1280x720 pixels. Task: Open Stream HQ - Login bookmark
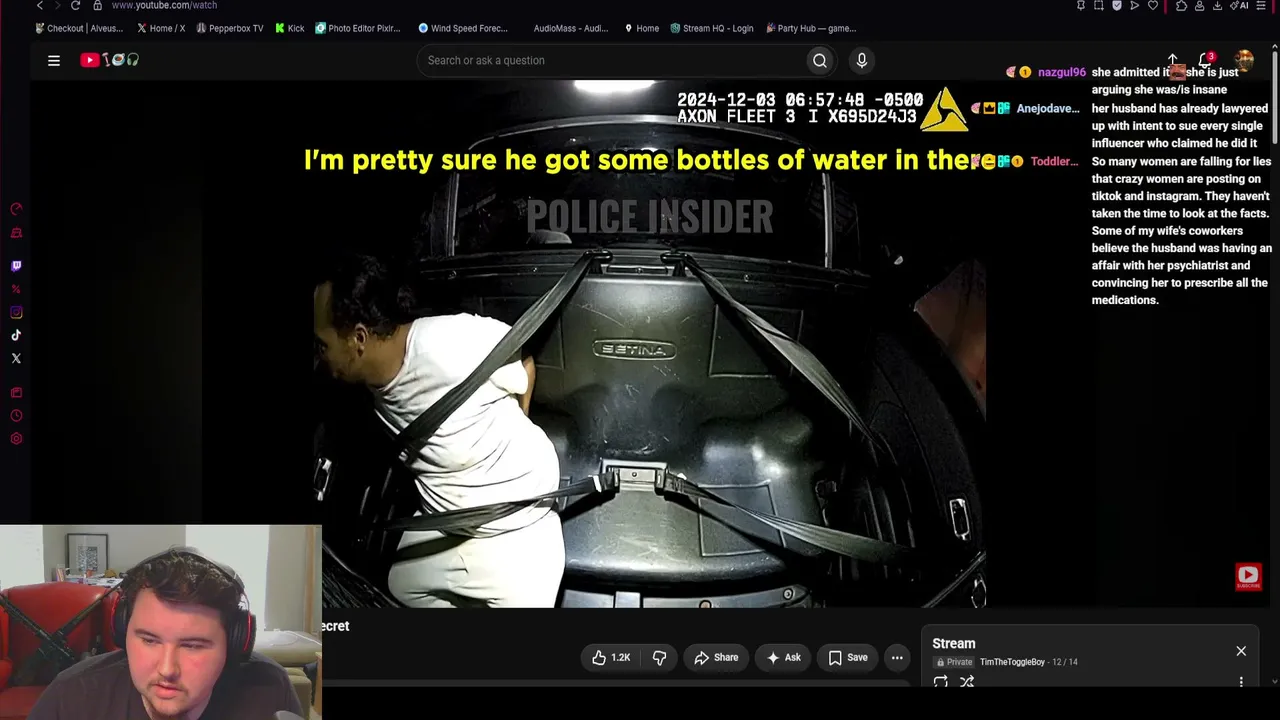[x=712, y=28]
